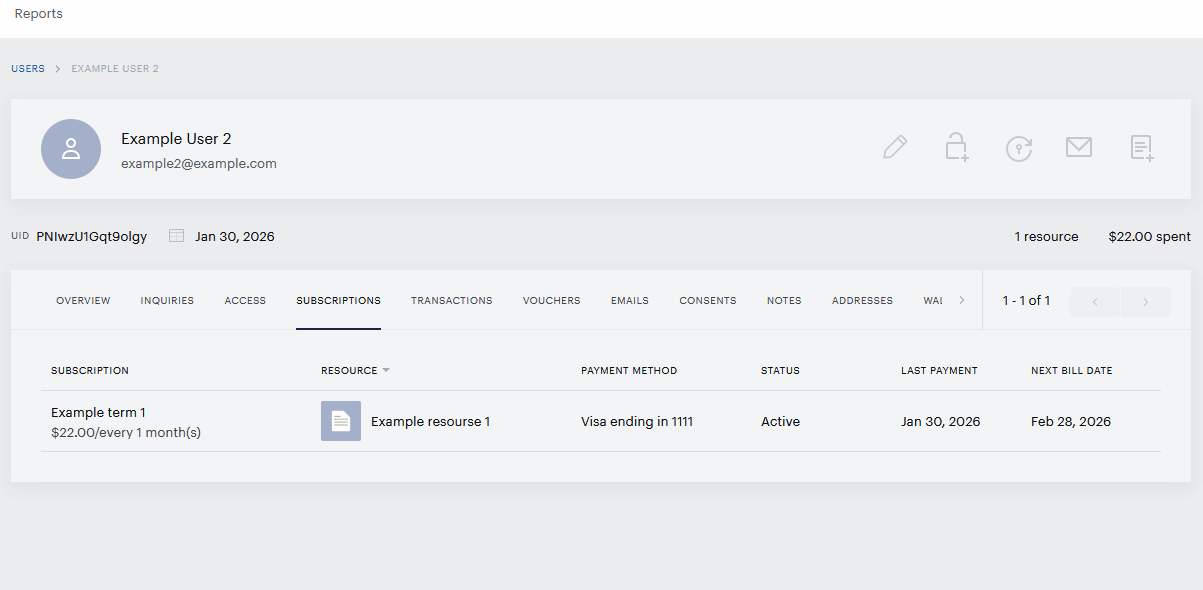
Task: Go to next page of results
Action: 1146,302
